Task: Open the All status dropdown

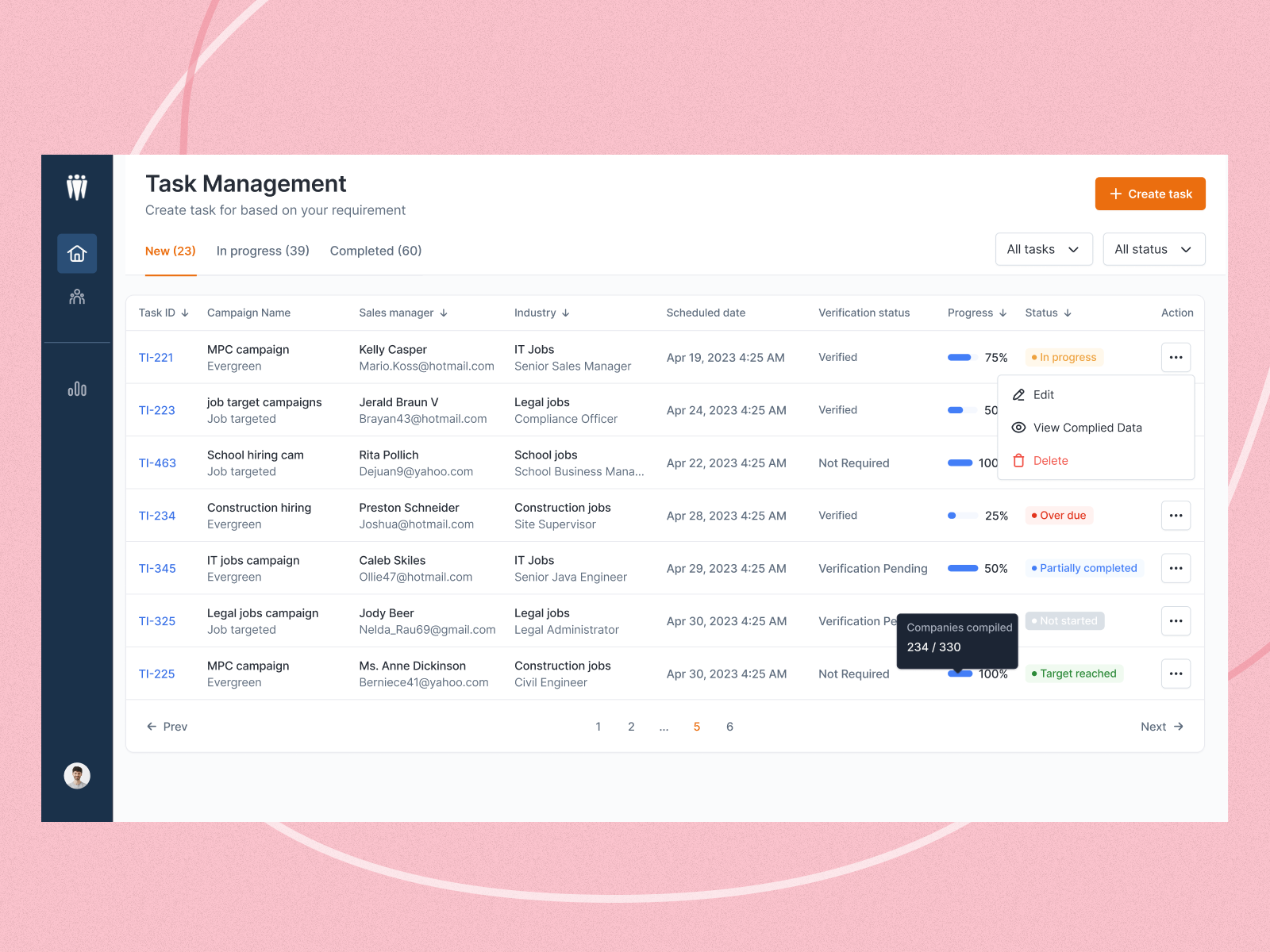Action: (x=1153, y=249)
